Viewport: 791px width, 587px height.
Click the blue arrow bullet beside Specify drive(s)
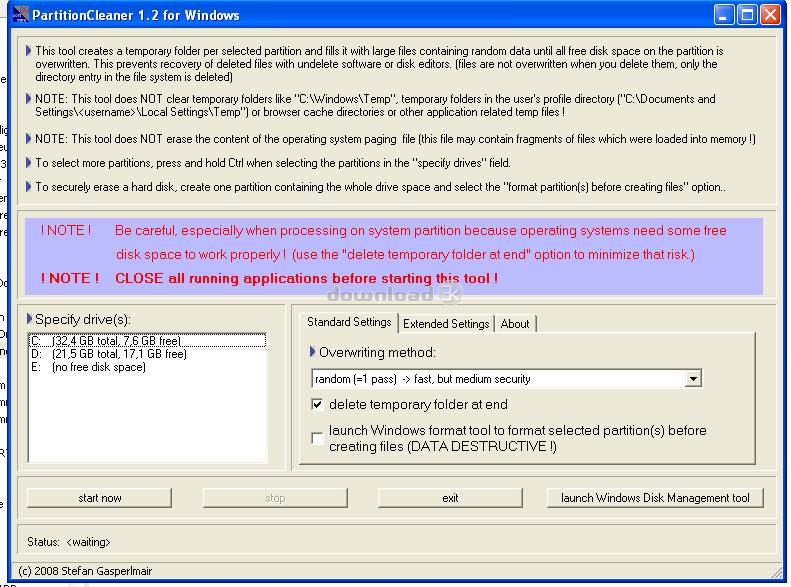[x=29, y=319]
